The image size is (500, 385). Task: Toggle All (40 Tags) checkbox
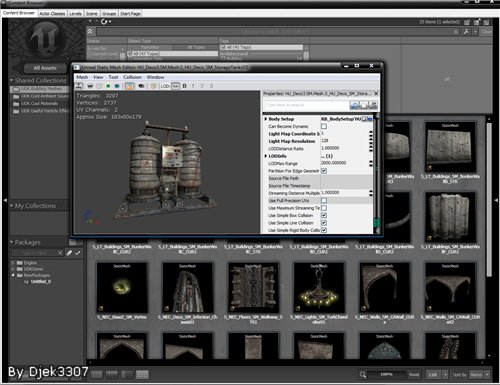[223, 47]
